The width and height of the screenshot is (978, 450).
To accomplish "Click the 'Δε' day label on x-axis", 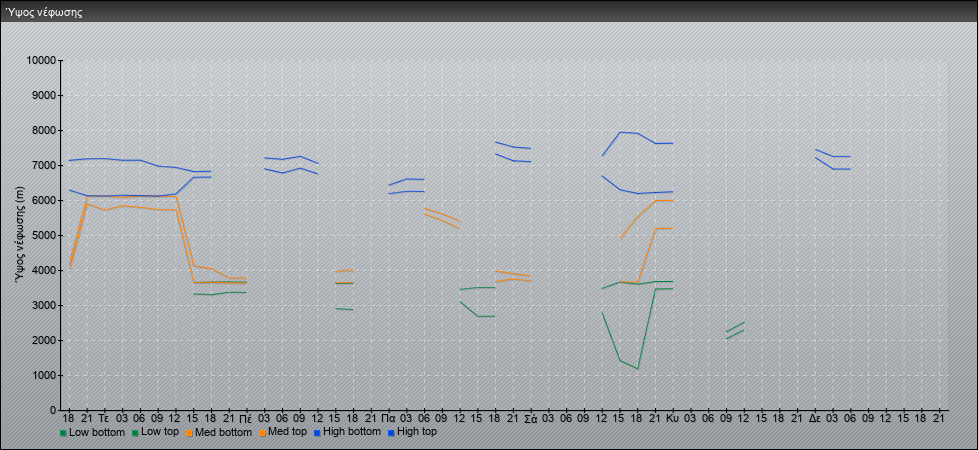I will pos(815,419).
